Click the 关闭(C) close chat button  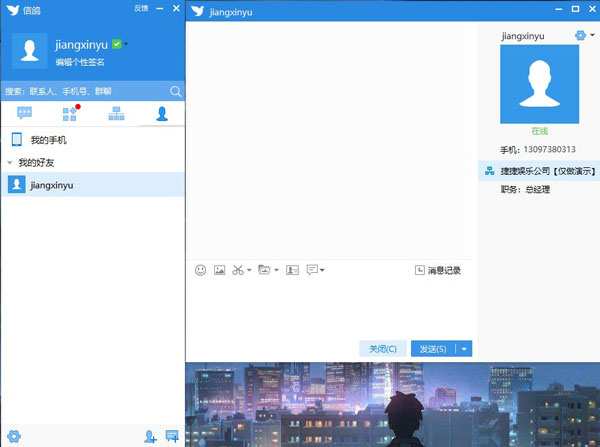click(383, 349)
